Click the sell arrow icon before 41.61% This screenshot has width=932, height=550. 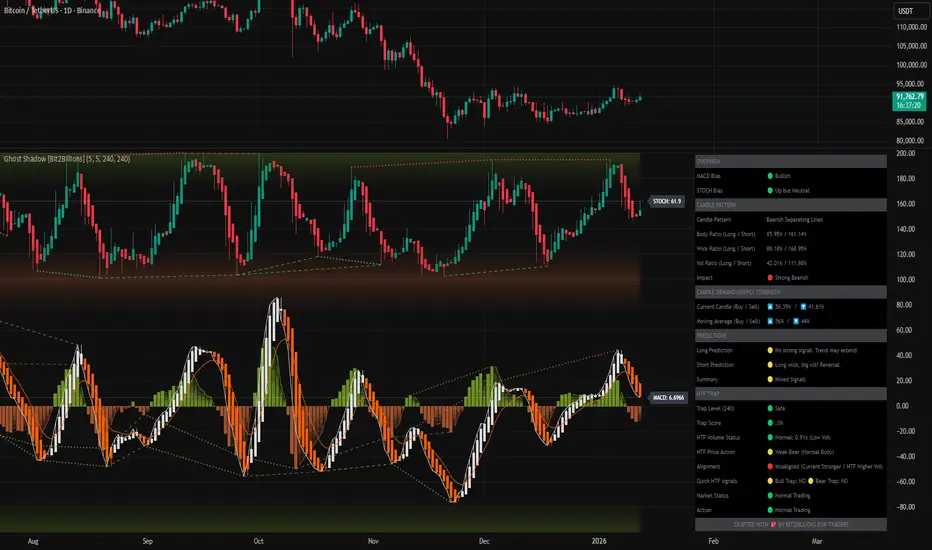click(x=803, y=307)
